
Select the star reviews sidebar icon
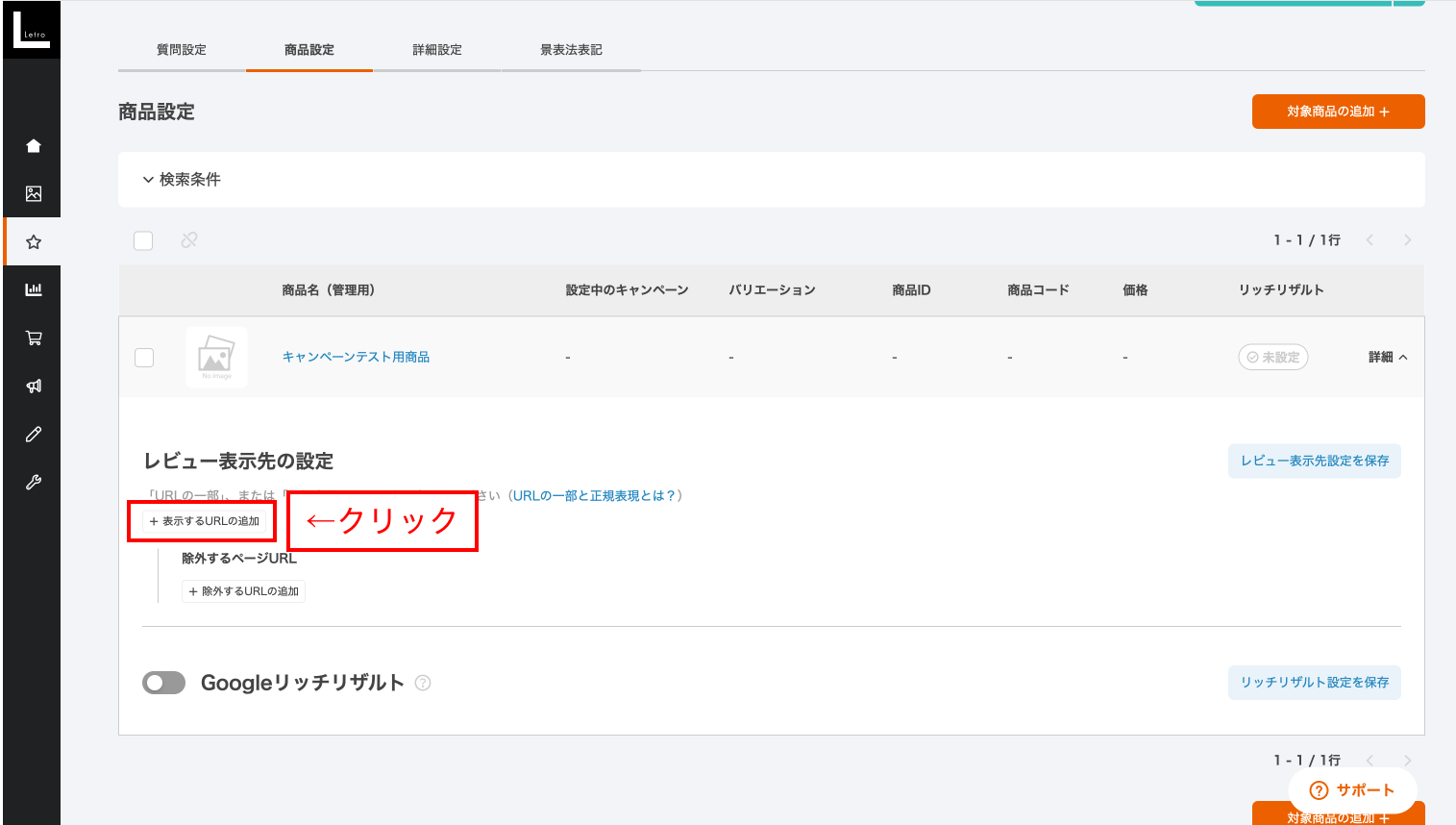tap(34, 242)
